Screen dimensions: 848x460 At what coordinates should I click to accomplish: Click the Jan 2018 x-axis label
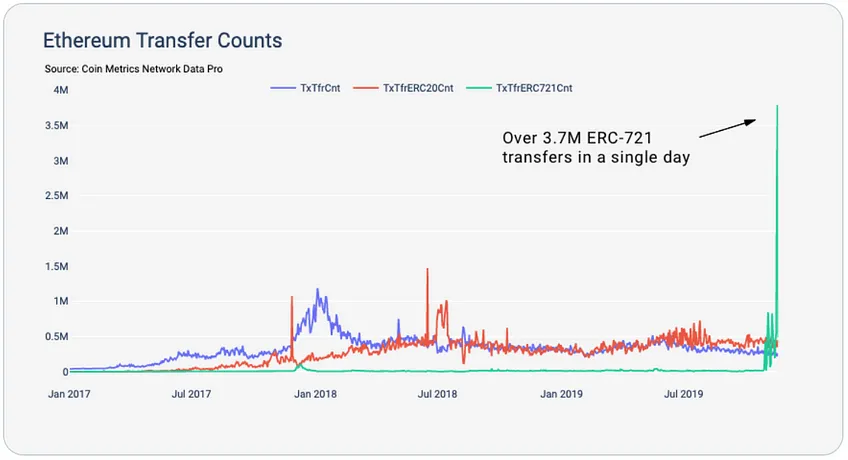click(x=315, y=394)
